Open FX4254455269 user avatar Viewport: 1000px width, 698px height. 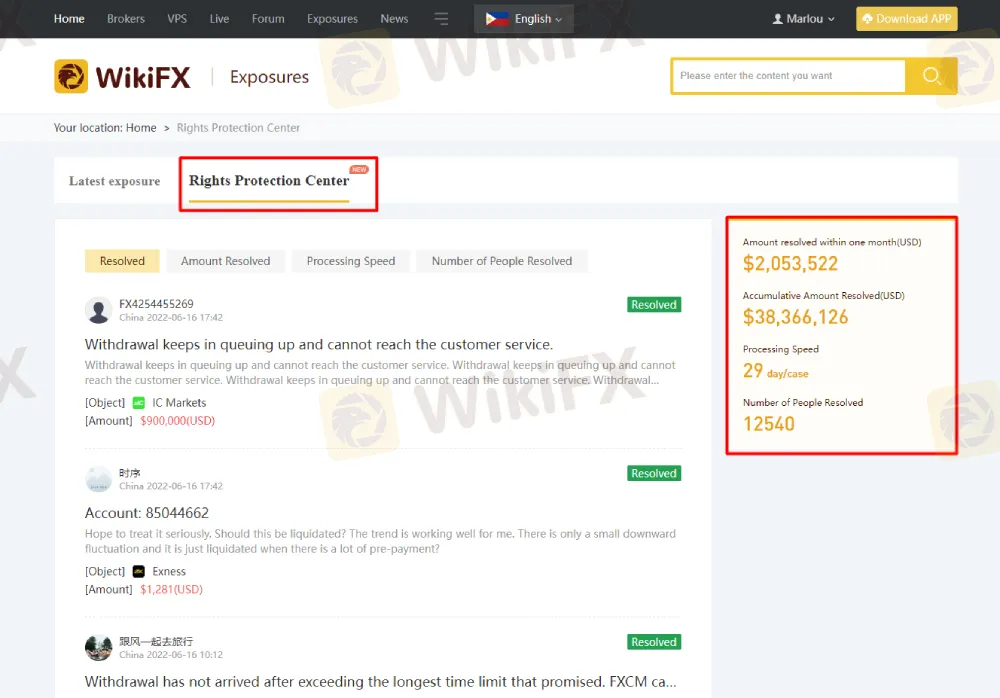(98, 310)
